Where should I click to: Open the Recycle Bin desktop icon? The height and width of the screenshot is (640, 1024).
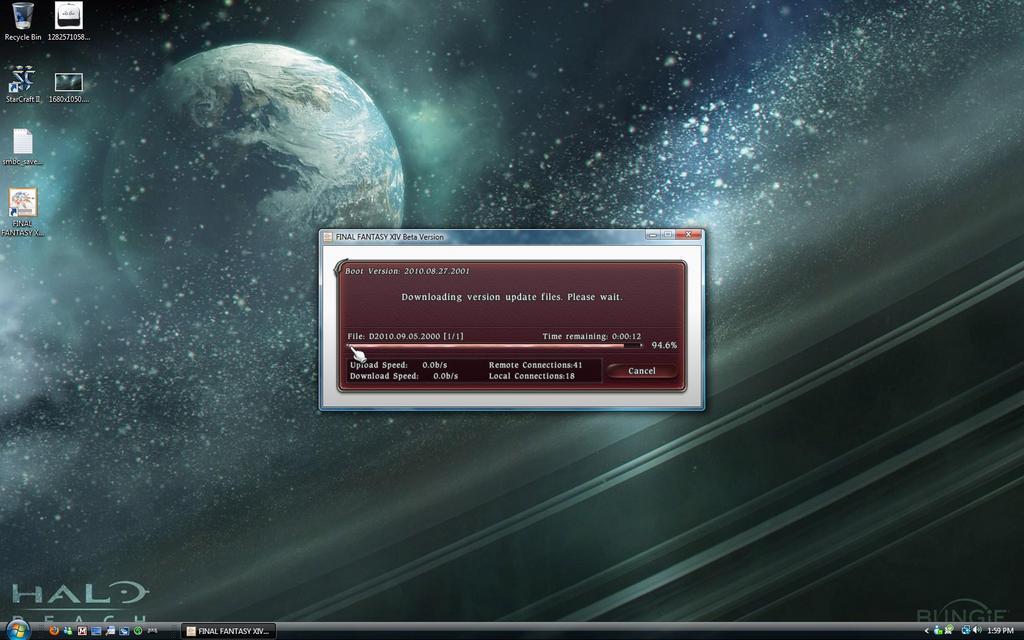click(x=22, y=20)
